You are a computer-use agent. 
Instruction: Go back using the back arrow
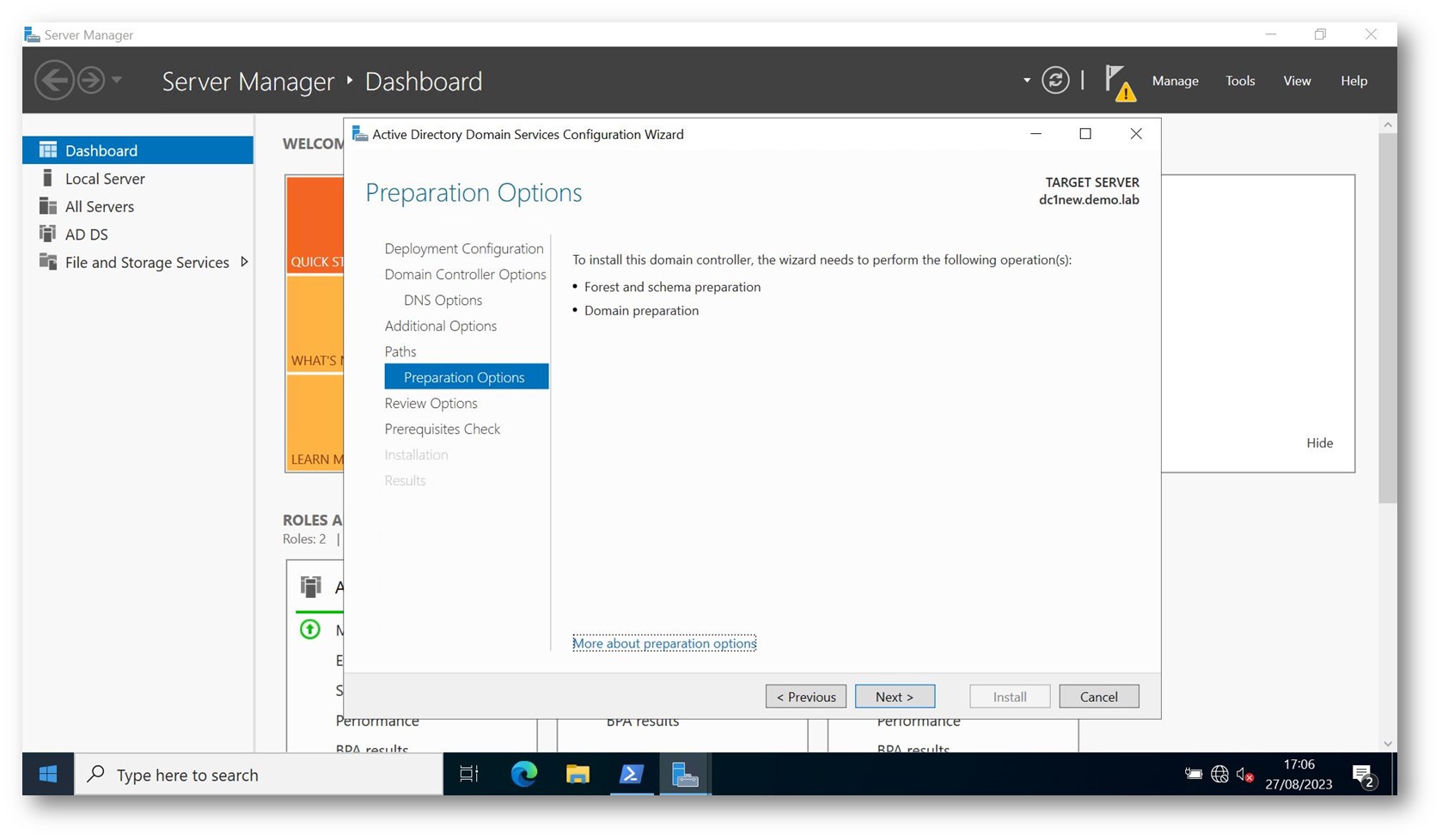[x=53, y=81]
